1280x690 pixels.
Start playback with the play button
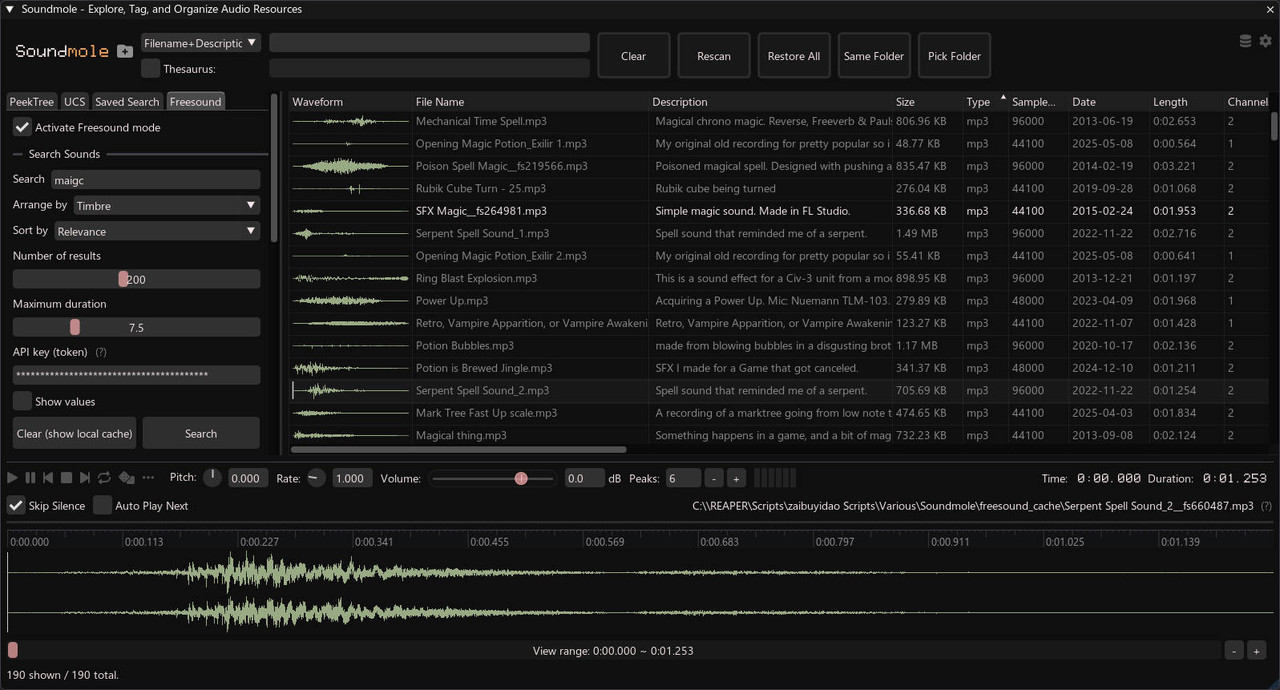pyautogui.click(x=13, y=478)
